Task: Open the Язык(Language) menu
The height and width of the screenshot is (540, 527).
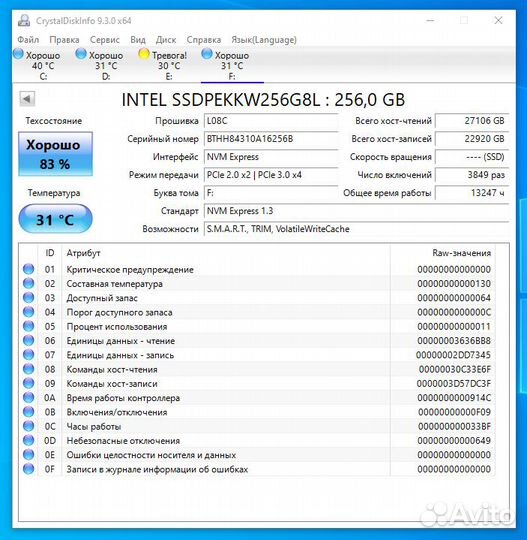Action: tap(264, 40)
